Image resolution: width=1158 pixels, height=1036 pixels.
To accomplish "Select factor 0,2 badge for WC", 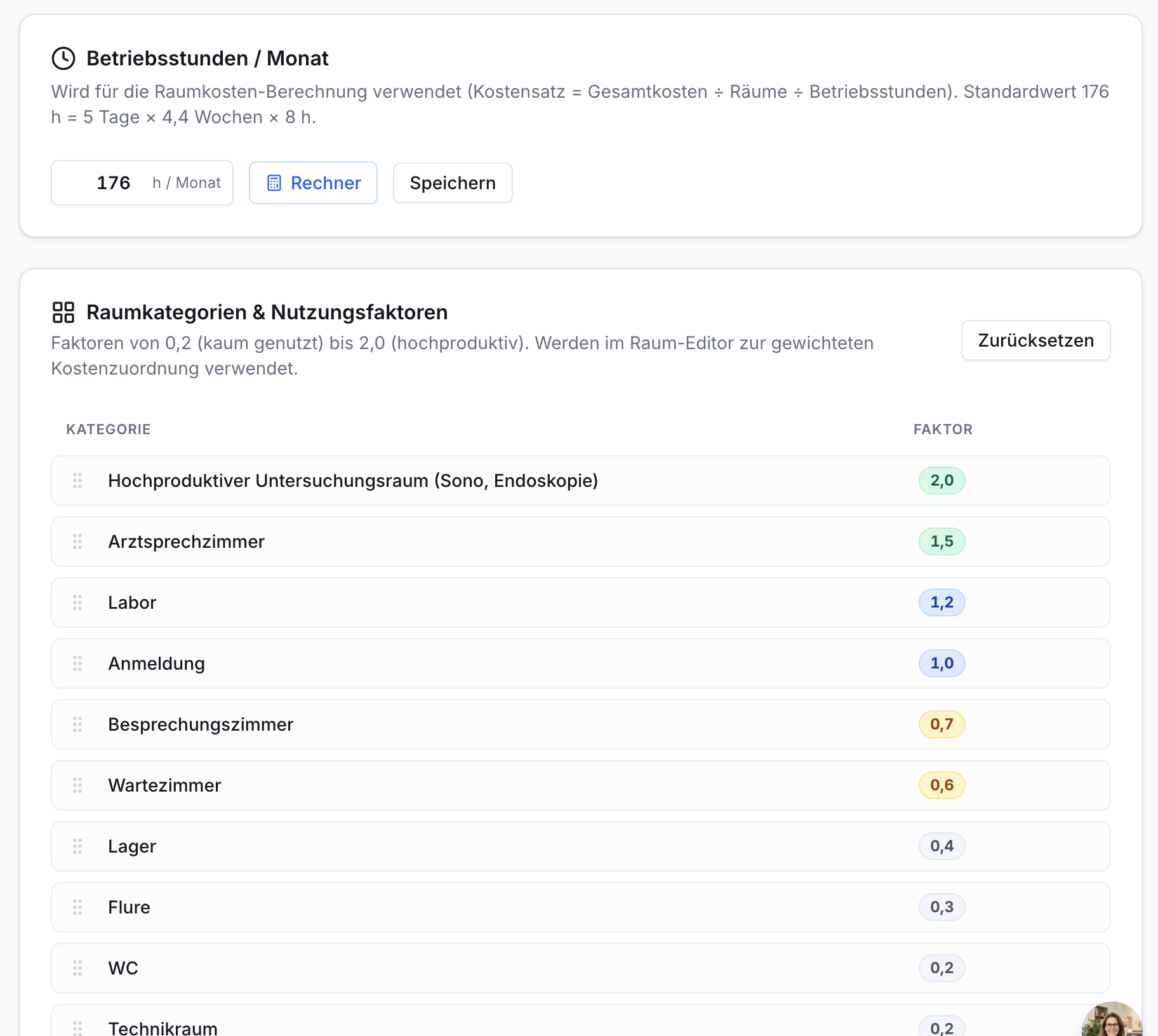I will [x=942, y=968].
